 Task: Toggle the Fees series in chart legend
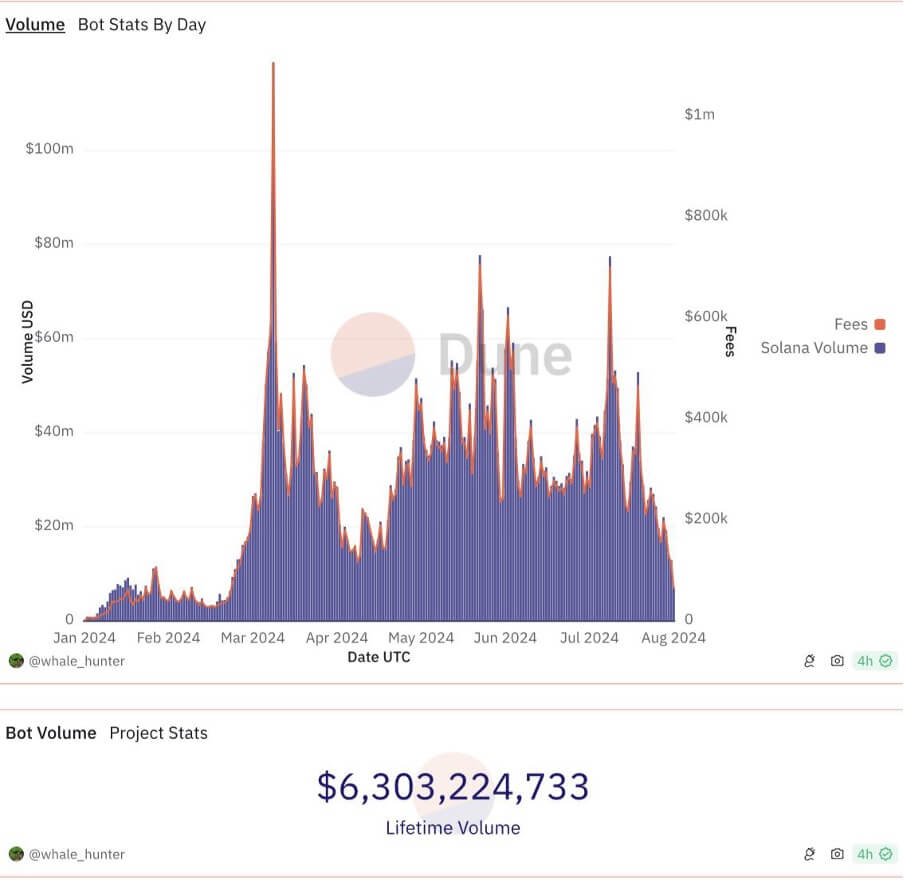click(850, 324)
